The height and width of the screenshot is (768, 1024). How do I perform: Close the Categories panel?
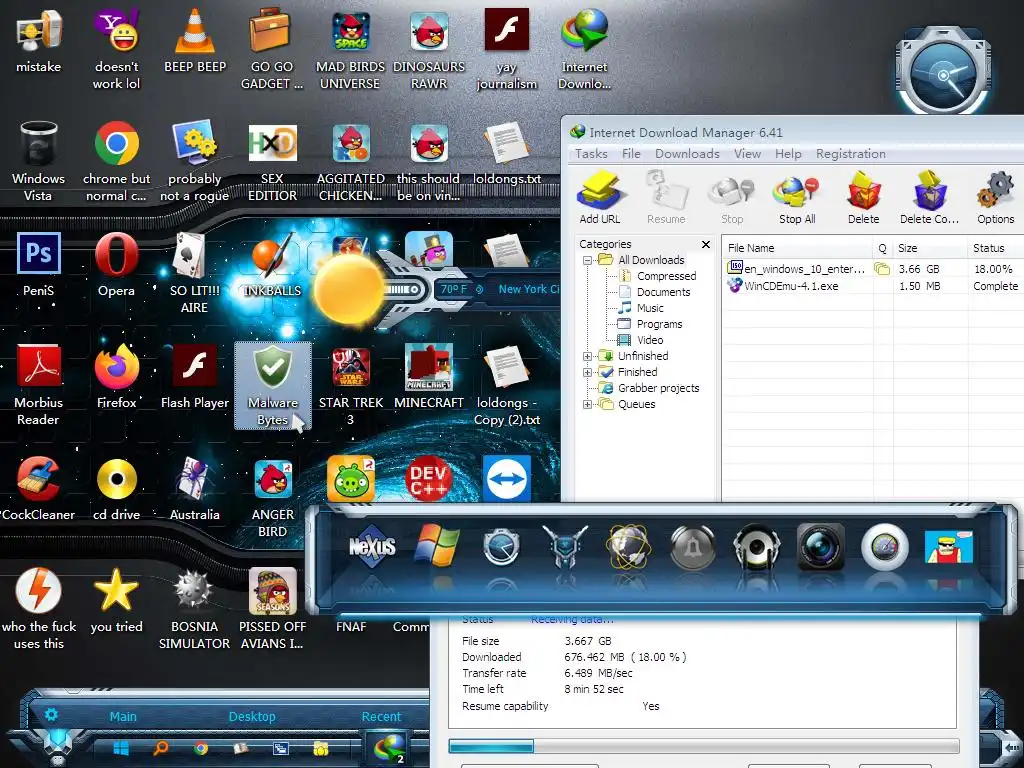click(705, 244)
